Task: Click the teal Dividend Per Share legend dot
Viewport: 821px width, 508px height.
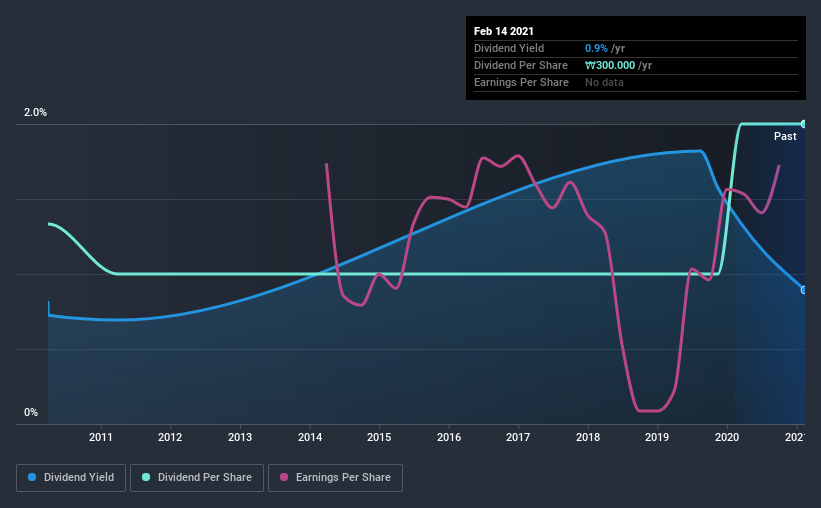Action: click(x=146, y=477)
